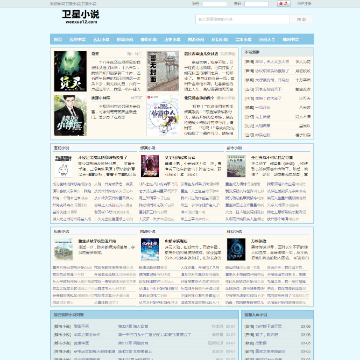Click the username field in the top bar

click(215, 4)
